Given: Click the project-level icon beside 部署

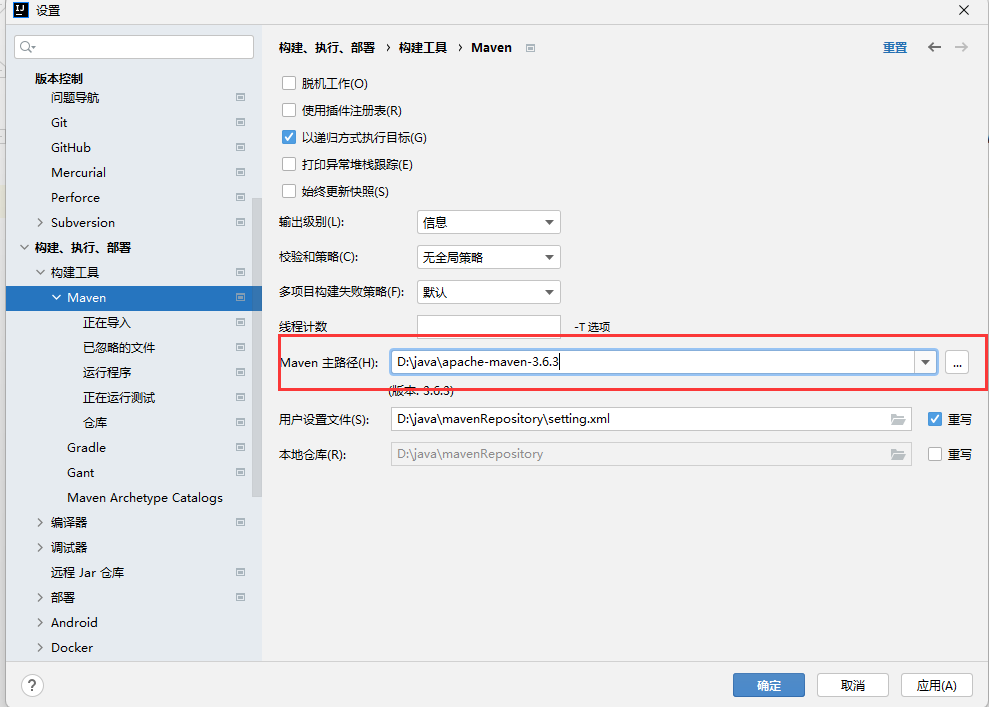Looking at the screenshot, I should coord(240,597).
